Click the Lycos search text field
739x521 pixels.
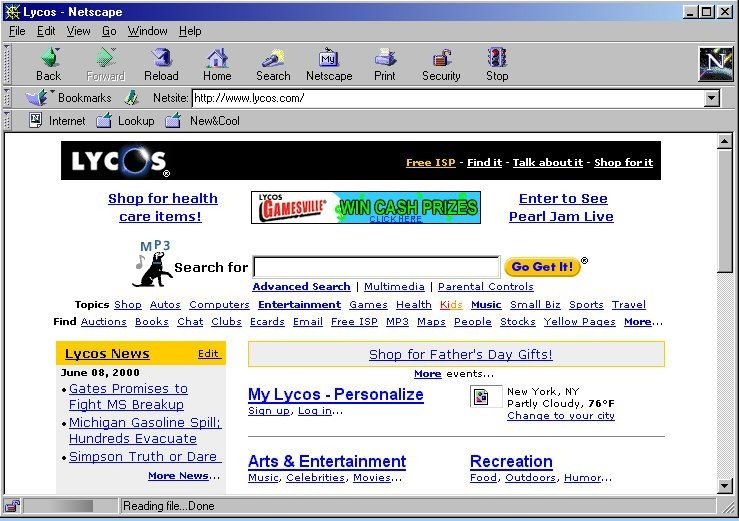coord(375,267)
